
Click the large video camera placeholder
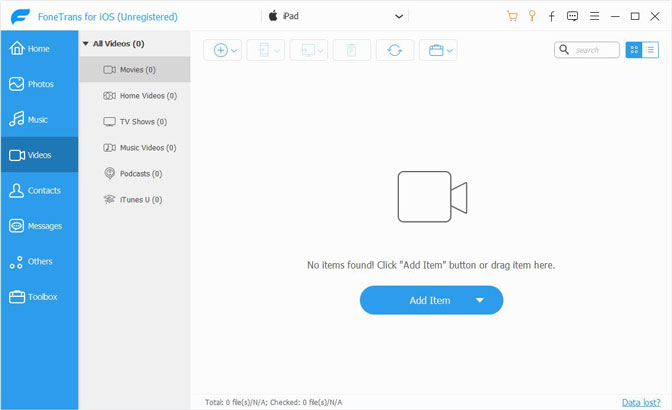432,197
